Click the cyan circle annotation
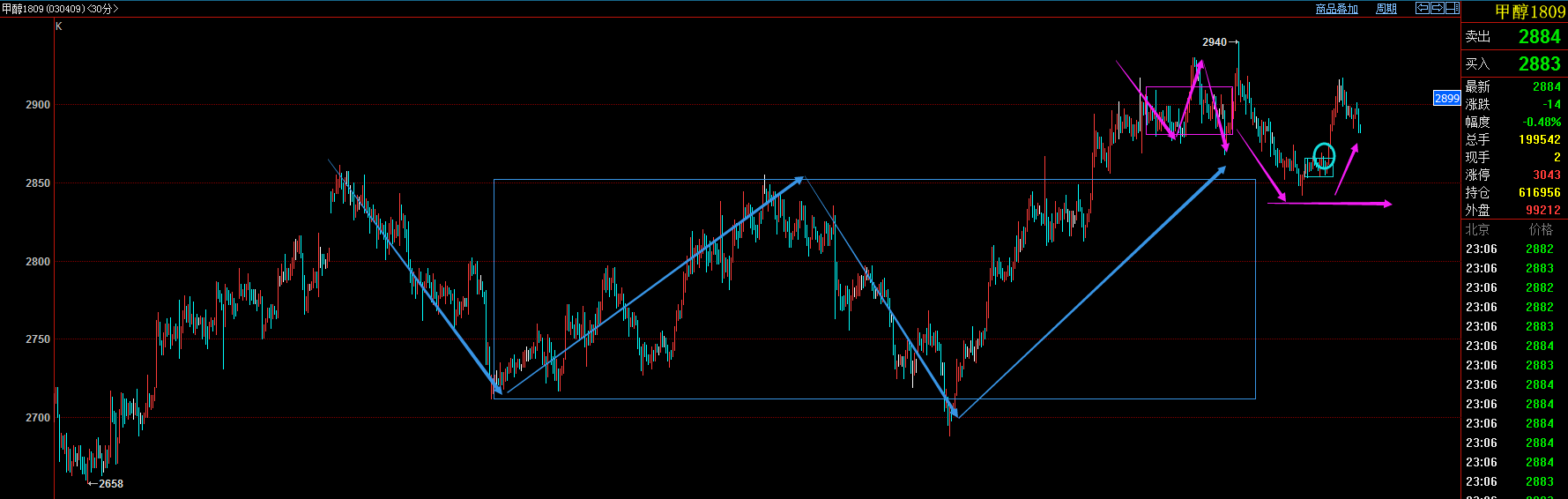The image size is (1568, 499). [1324, 155]
